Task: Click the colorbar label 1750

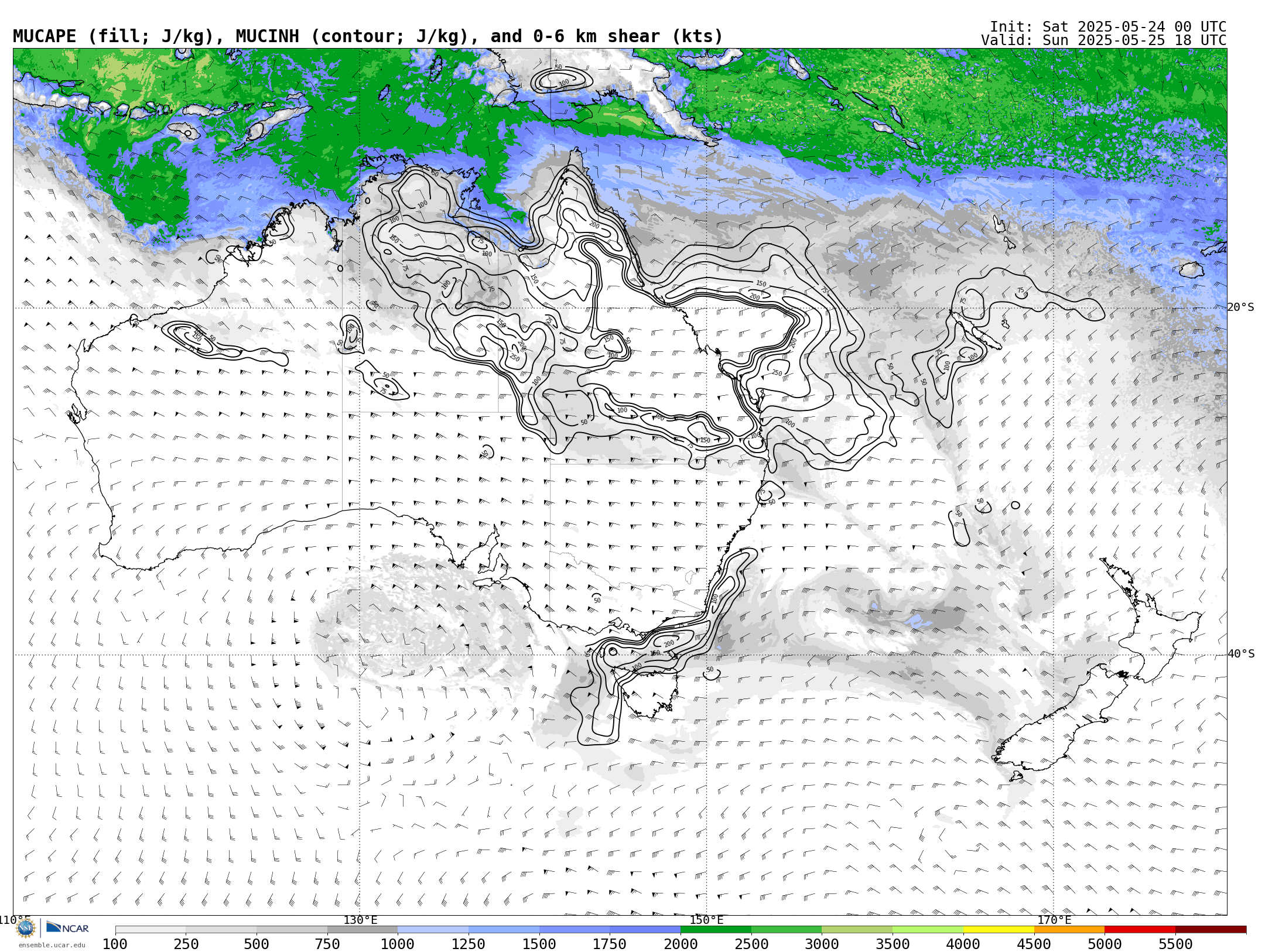Action: pos(610,944)
